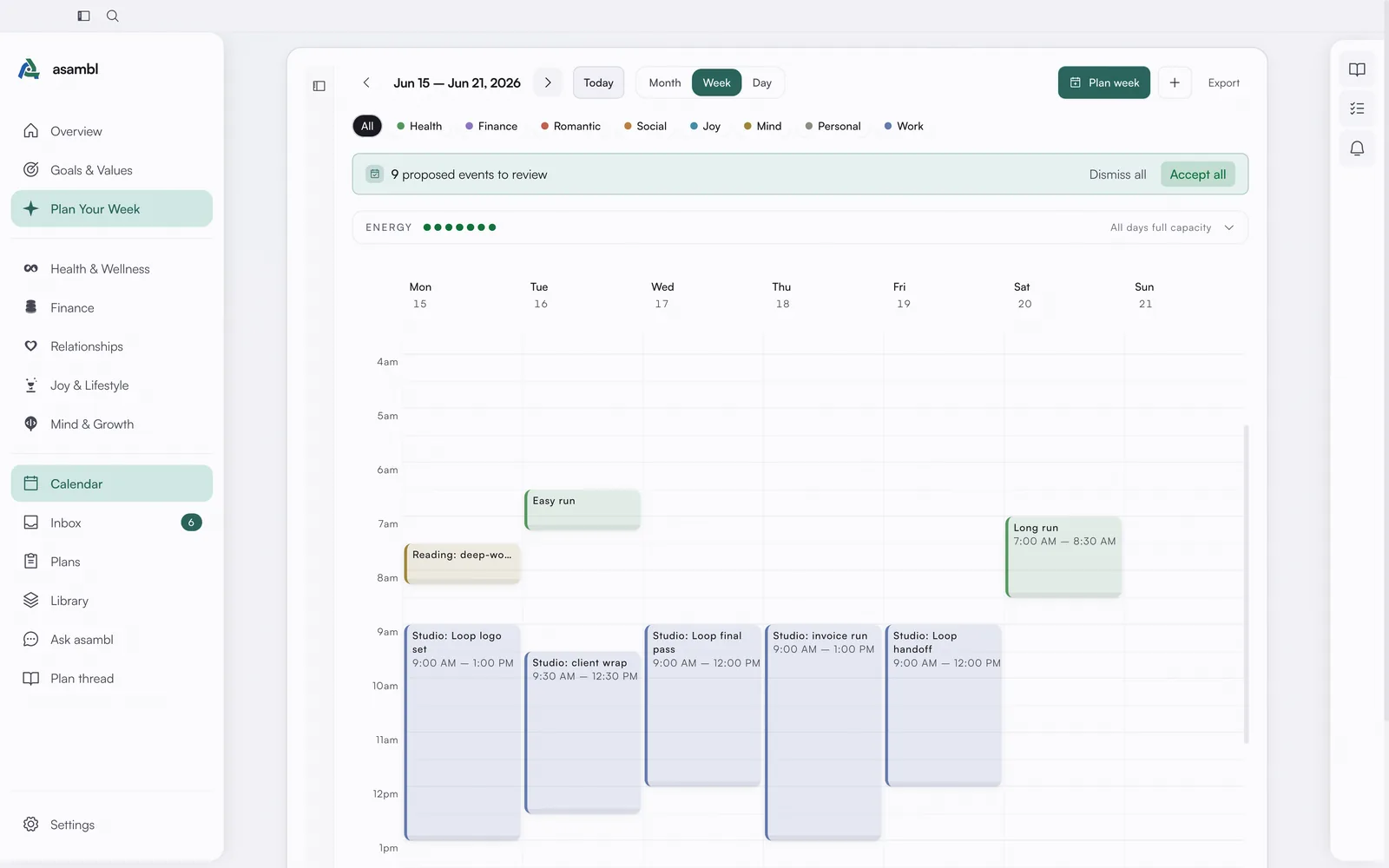The image size is (1389, 868).
Task: Open Studio: Loop logo set event
Action: (x=462, y=733)
